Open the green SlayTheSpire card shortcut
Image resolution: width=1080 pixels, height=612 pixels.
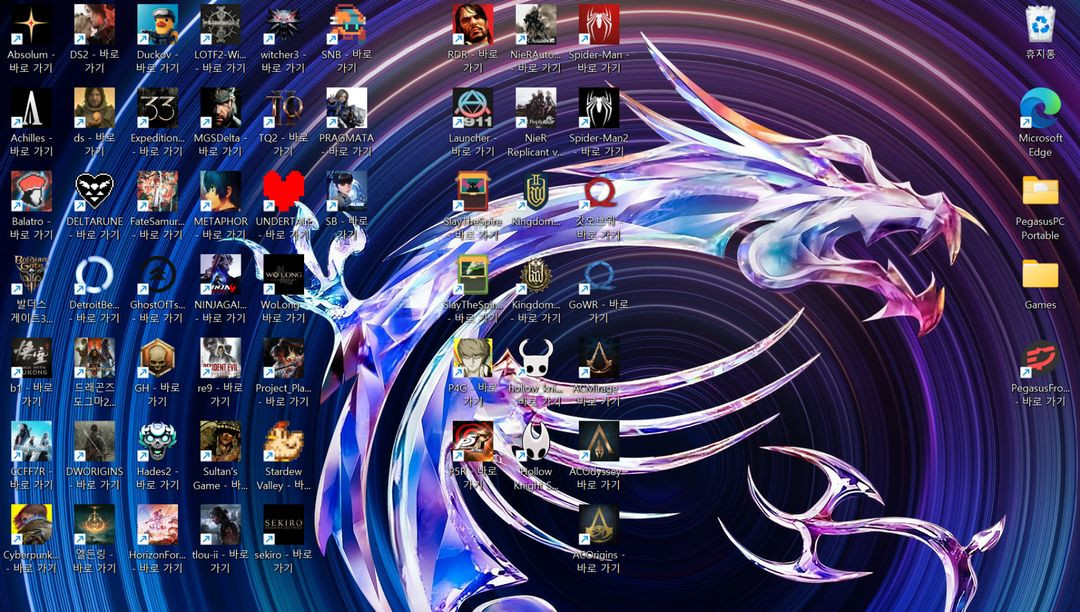[472, 275]
